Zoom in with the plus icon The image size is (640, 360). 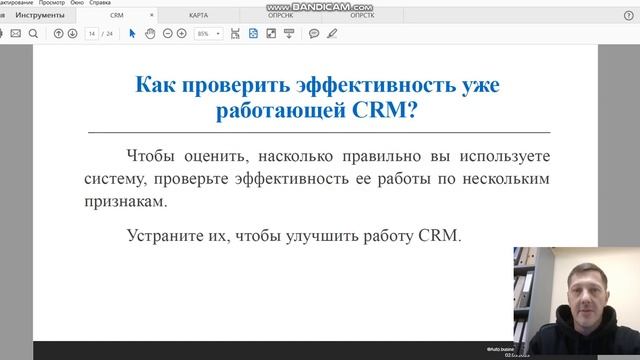pyautogui.click(x=182, y=33)
